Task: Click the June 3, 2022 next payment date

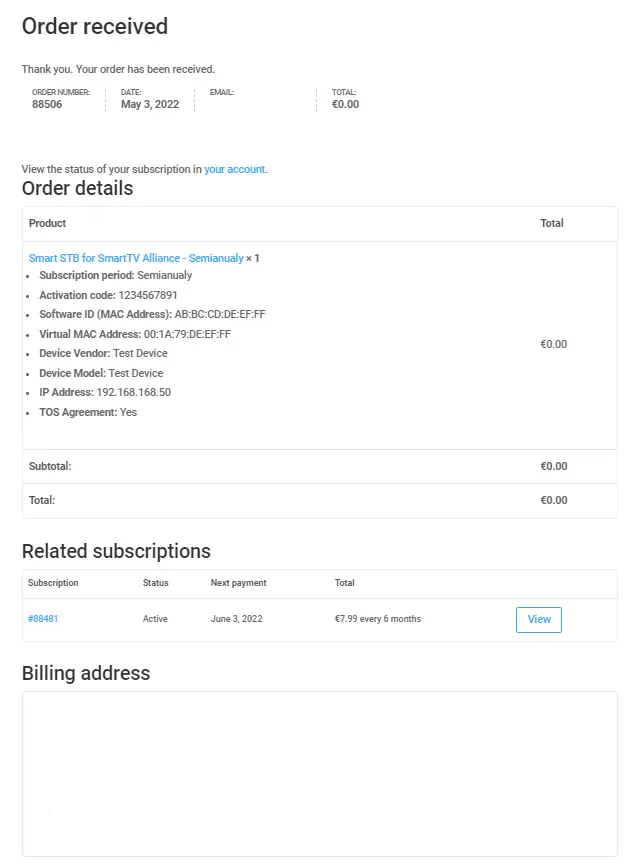Action: [x=237, y=619]
